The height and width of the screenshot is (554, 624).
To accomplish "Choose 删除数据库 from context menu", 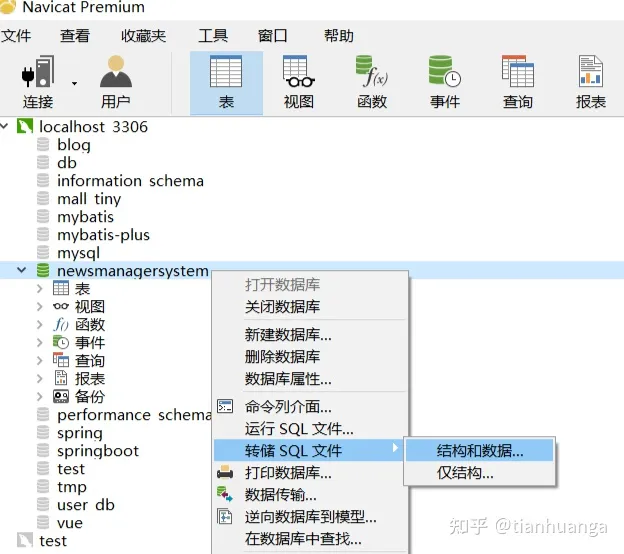I will click(282, 357).
